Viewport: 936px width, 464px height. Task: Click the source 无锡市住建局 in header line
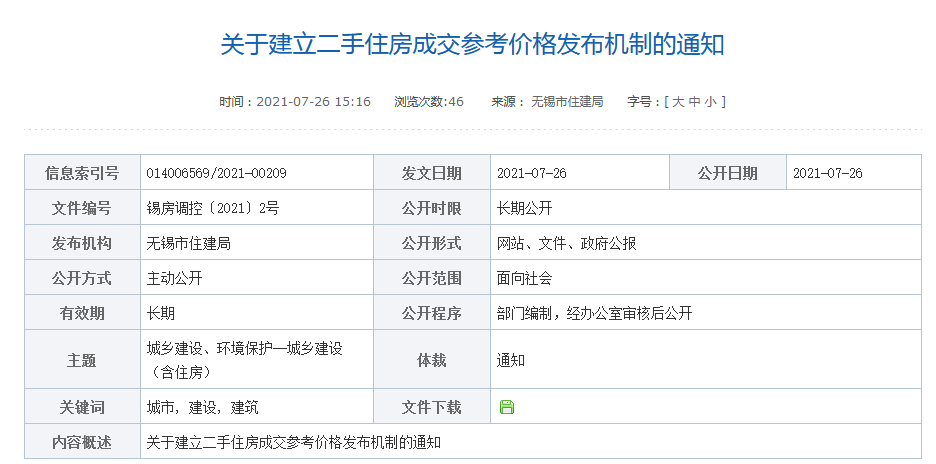pyautogui.click(x=567, y=102)
